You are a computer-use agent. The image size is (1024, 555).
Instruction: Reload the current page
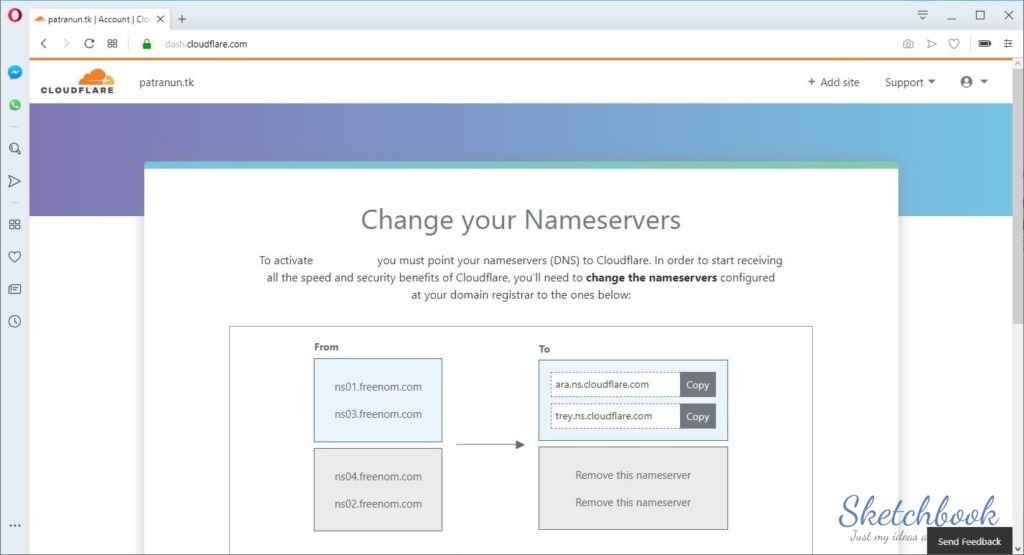[89, 44]
